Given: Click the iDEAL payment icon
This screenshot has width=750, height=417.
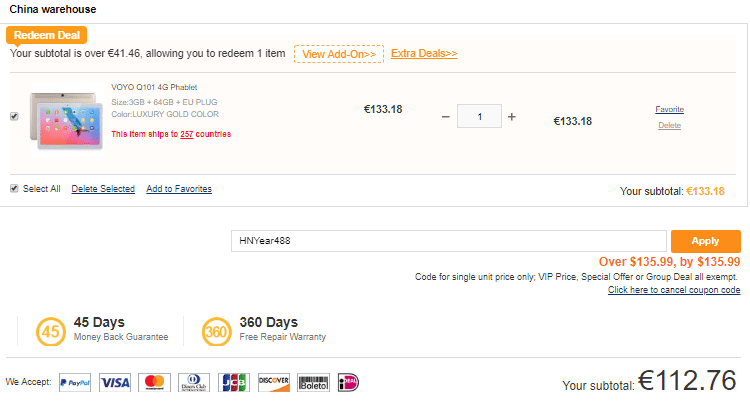Looking at the screenshot, I should (348, 383).
